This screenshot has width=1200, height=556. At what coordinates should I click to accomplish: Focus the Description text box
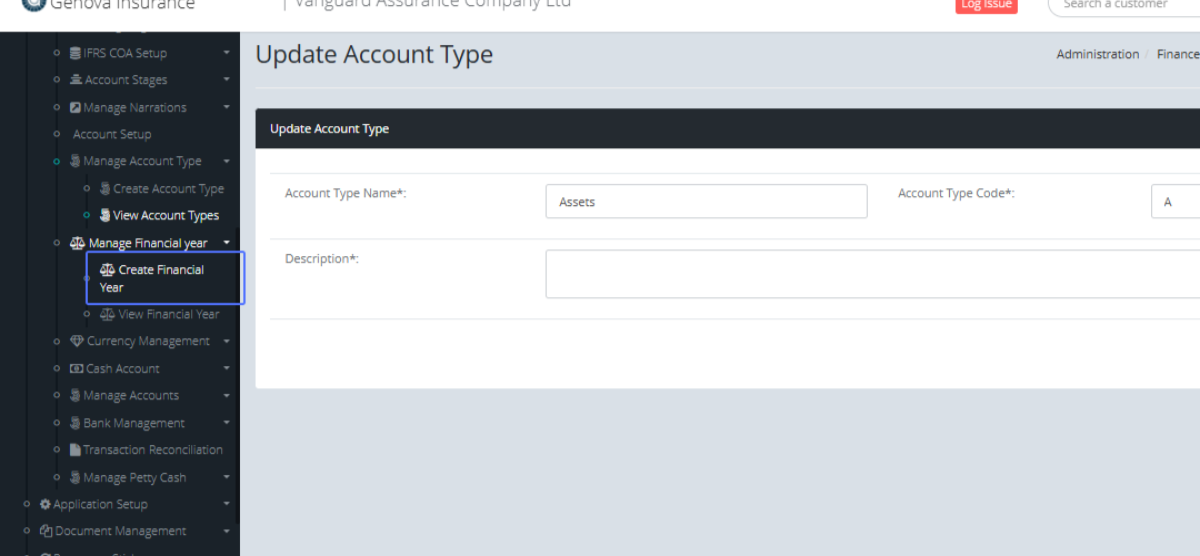click(x=870, y=274)
